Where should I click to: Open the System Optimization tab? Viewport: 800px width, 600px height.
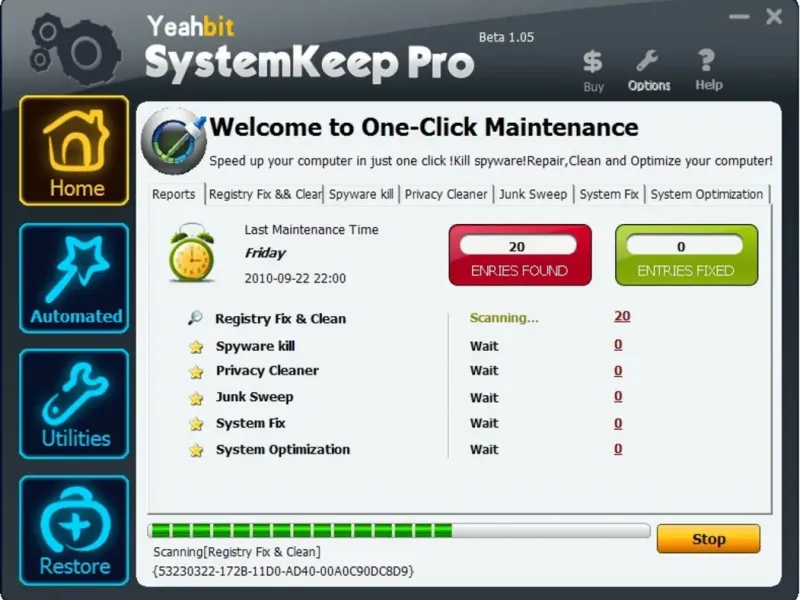(x=707, y=194)
